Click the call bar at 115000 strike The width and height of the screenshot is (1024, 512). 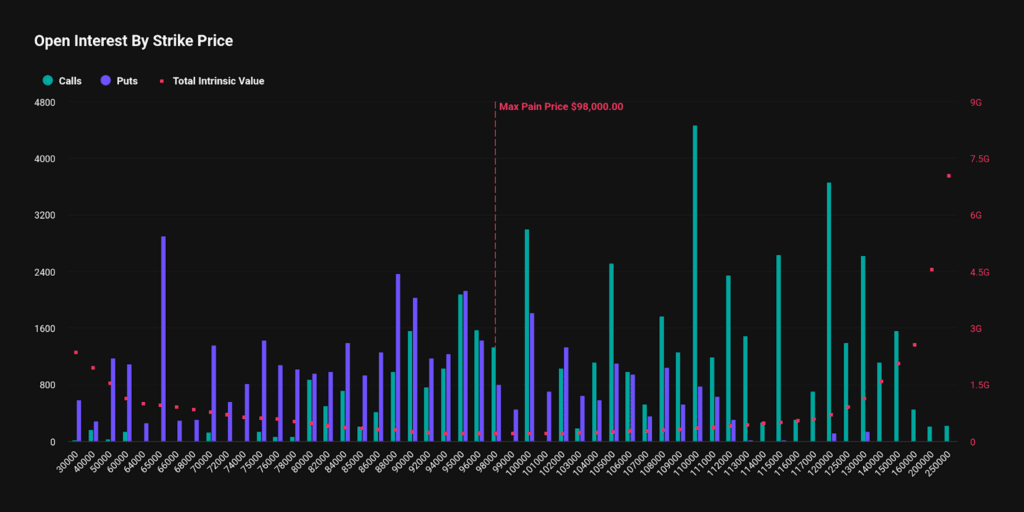778,348
